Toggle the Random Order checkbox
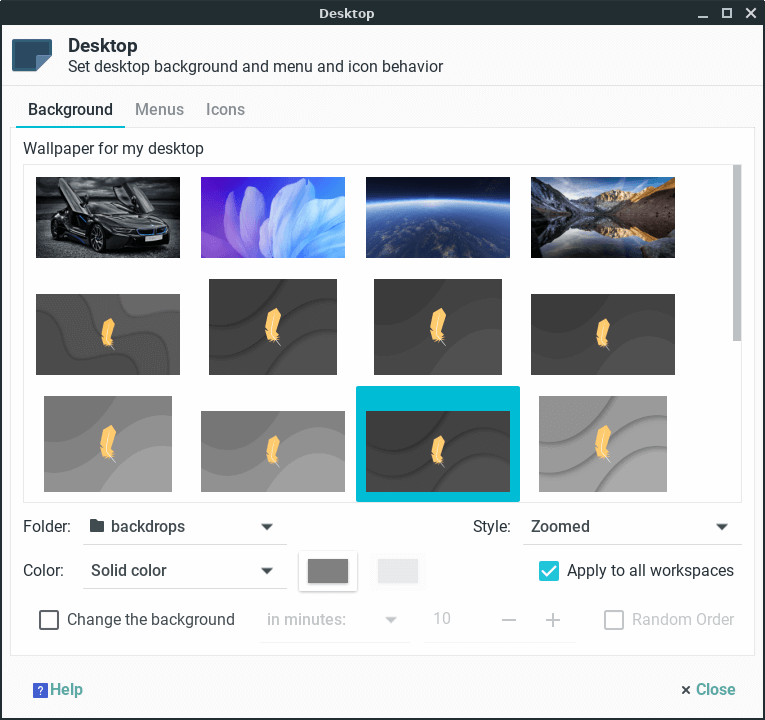Viewport: 765px width, 720px height. (x=614, y=620)
